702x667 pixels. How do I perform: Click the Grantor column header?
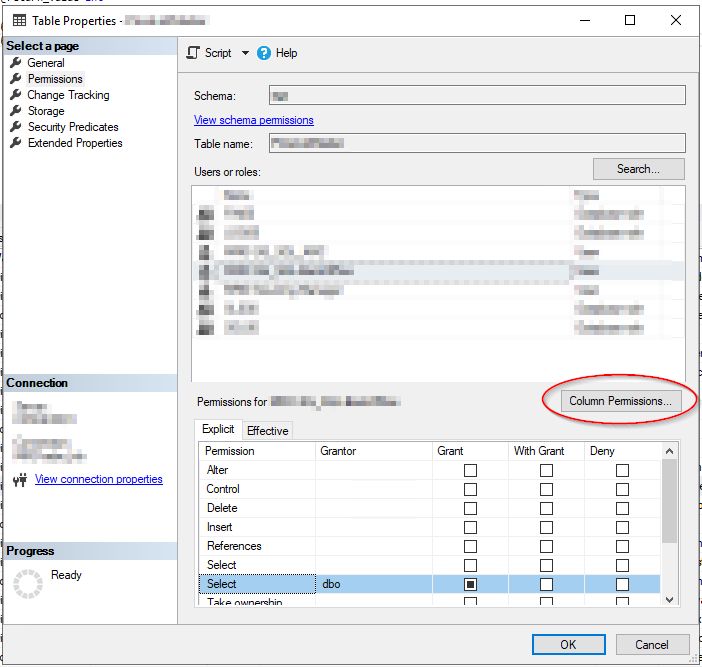tap(374, 451)
